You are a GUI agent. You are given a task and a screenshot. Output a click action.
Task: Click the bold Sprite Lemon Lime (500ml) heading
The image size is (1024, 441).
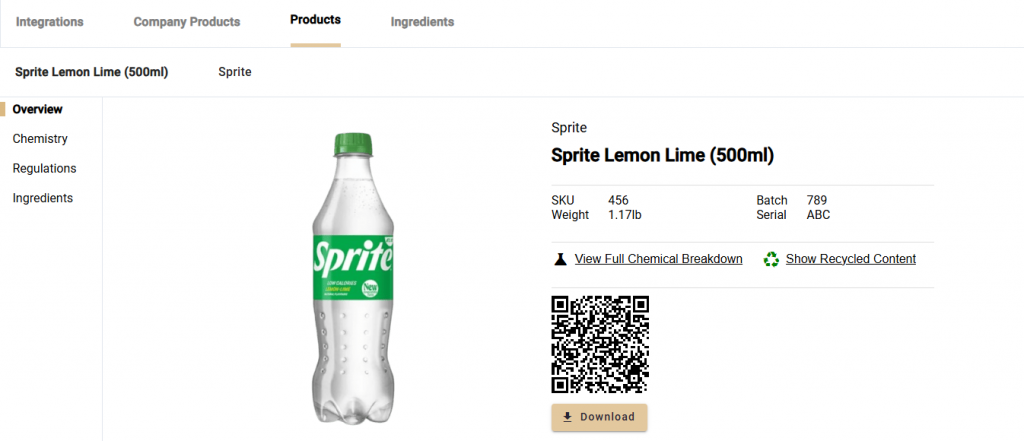point(663,156)
